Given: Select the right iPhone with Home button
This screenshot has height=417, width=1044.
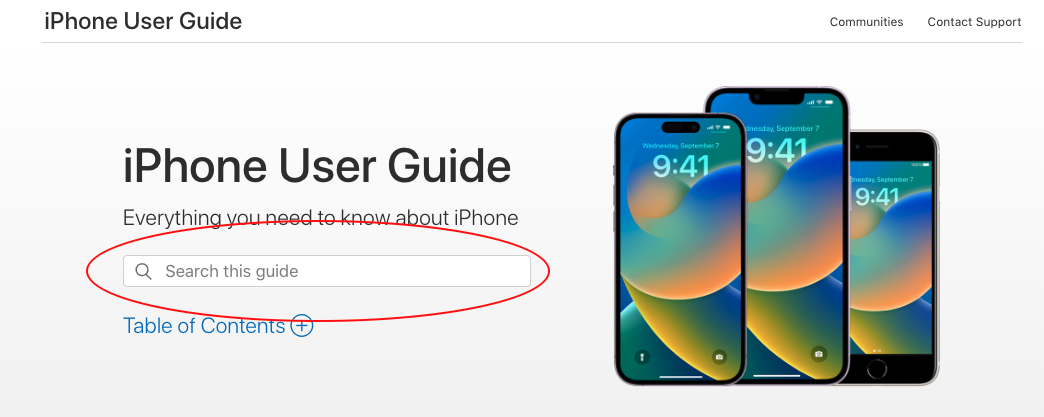Looking at the screenshot, I should [x=892, y=257].
